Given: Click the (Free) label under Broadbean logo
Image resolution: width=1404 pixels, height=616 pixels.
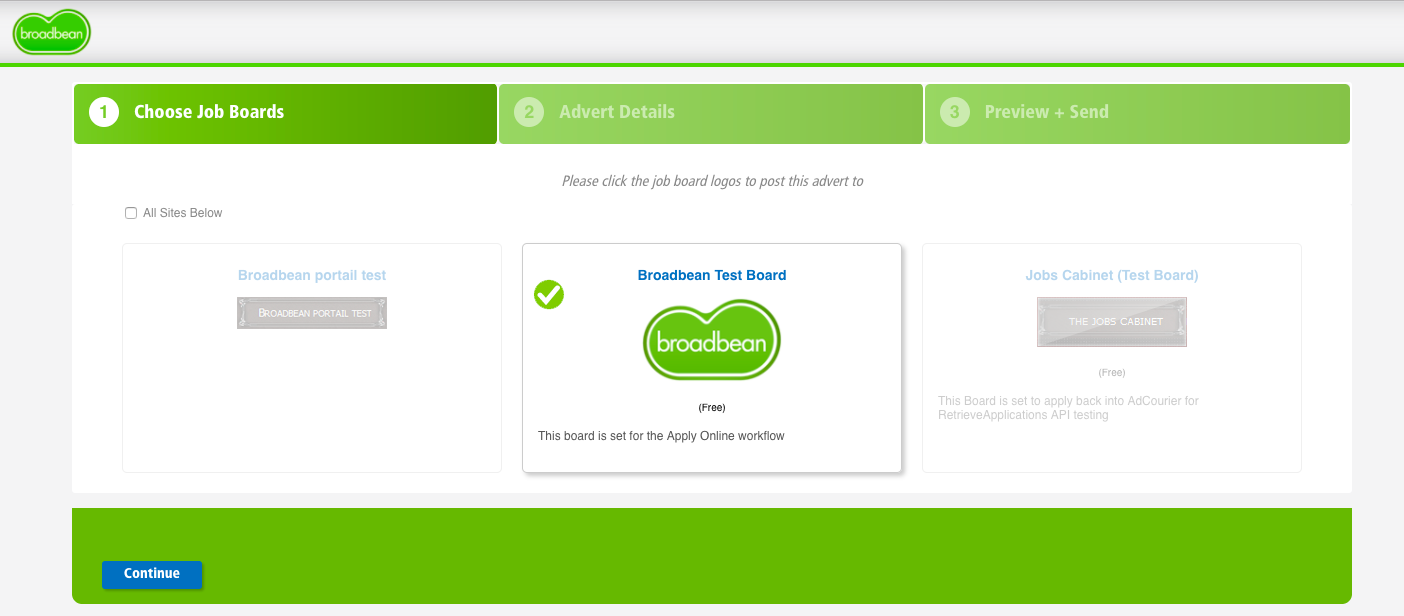Looking at the screenshot, I should point(712,408).
